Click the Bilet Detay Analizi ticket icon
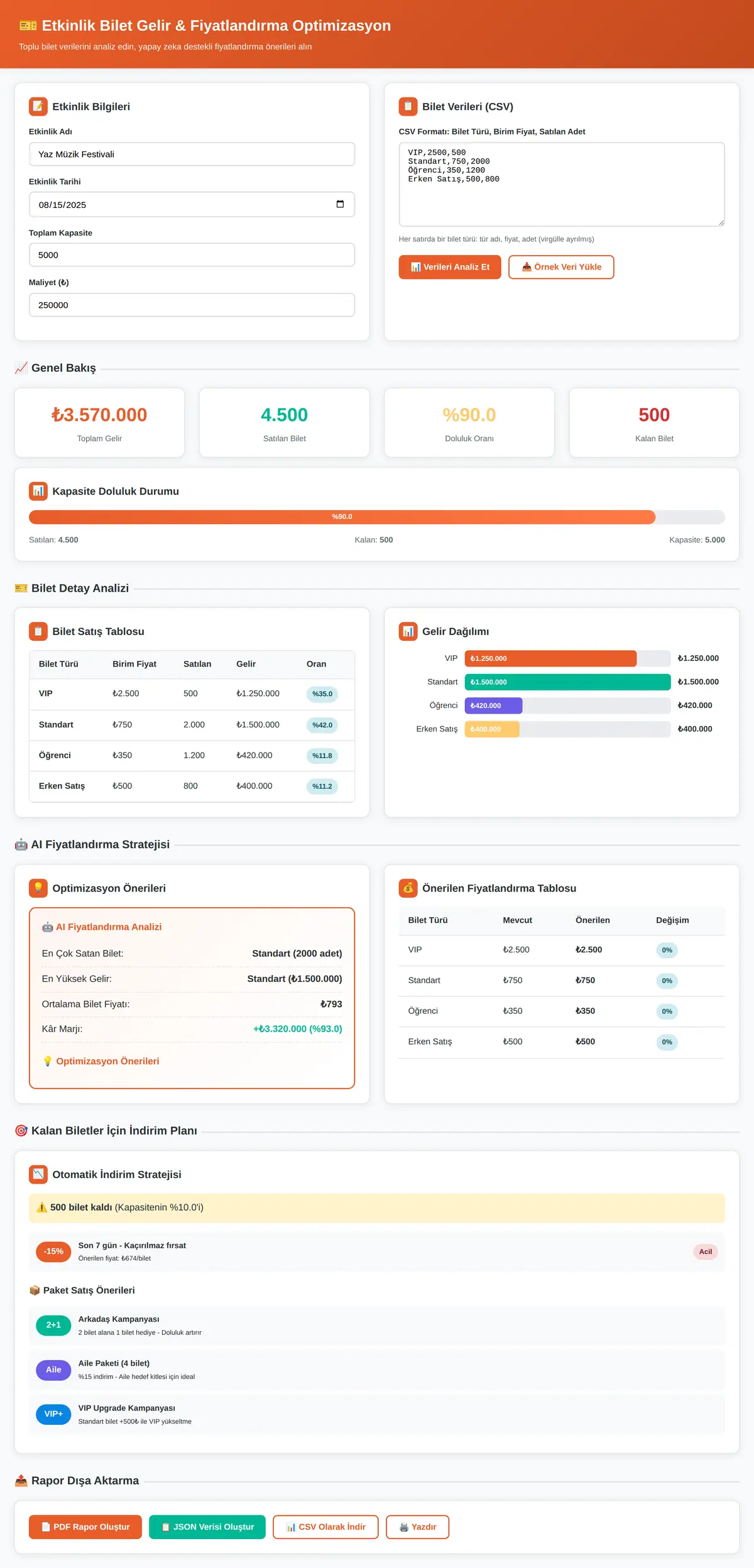The height and width of the screenshot is (1568, 754). point(21,588)
